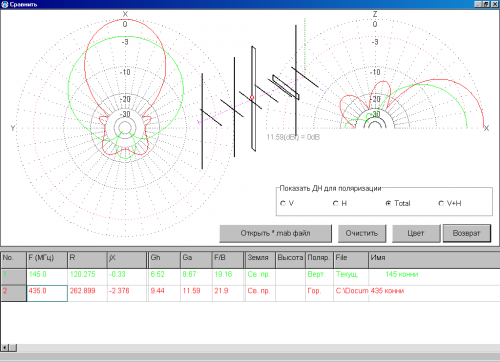Maximize the window using title bar button
The image size is (500, 362).
coord(486,4)
